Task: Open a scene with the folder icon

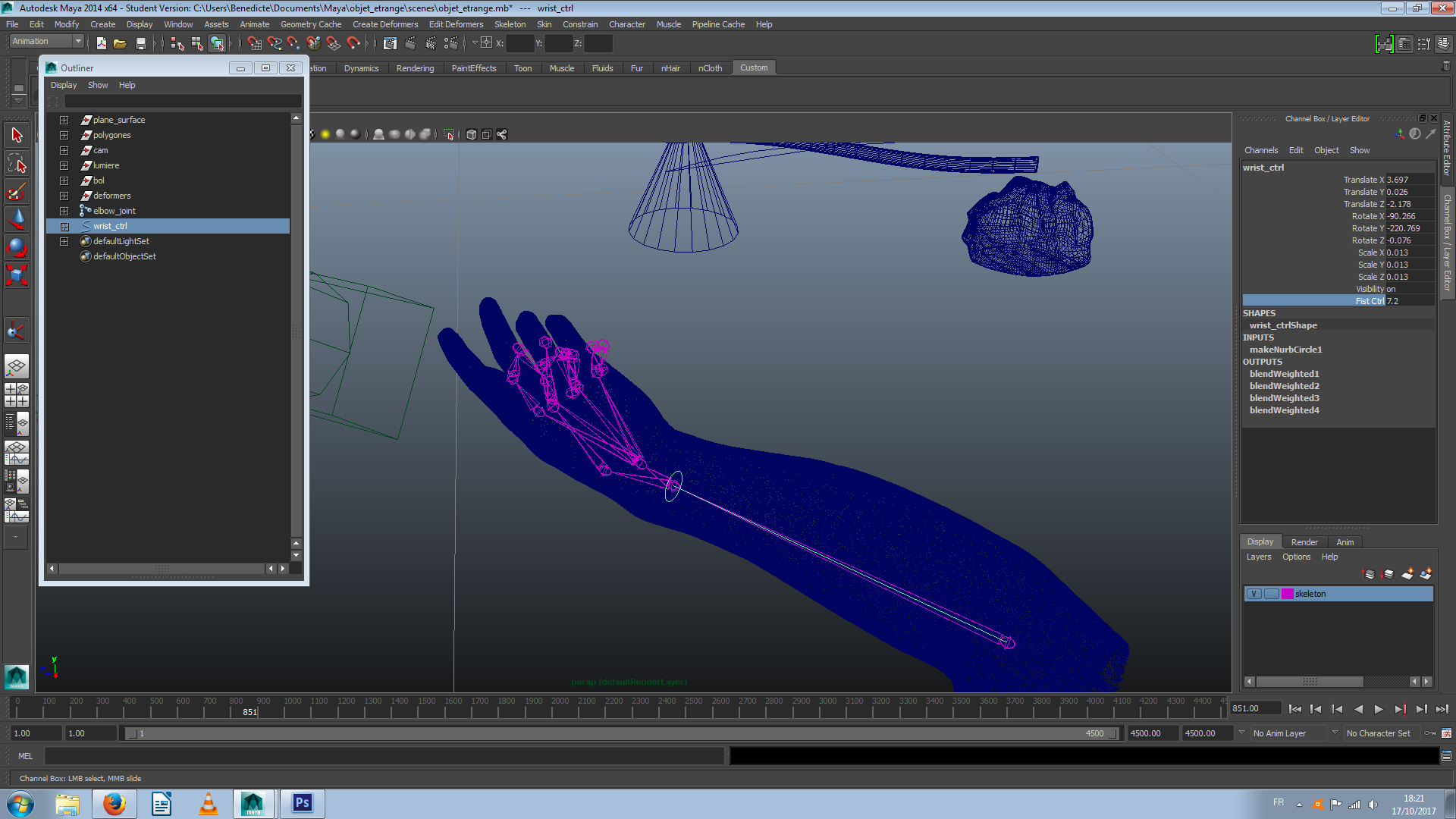Action: pos(120,43)
